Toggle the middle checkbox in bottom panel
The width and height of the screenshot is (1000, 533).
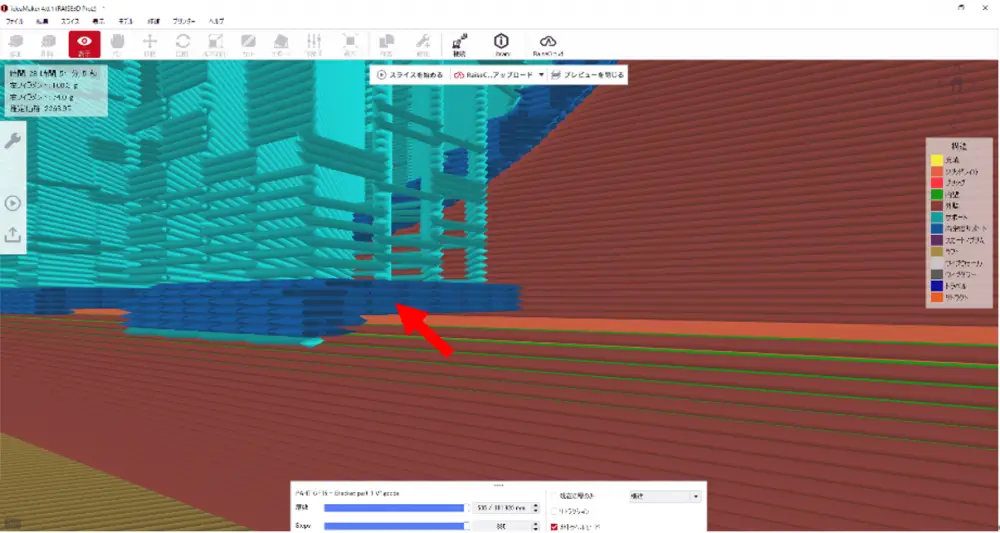coord(554,511)
